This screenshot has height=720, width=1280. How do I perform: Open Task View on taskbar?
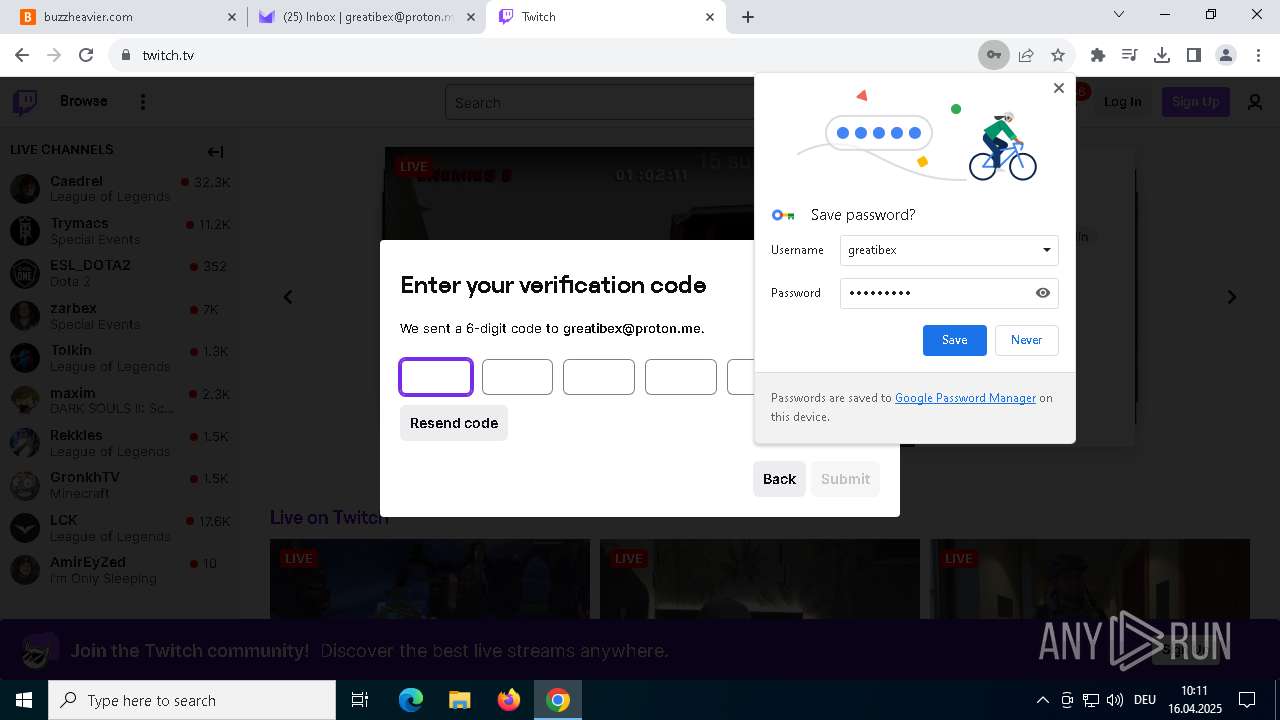coord(360,700)
